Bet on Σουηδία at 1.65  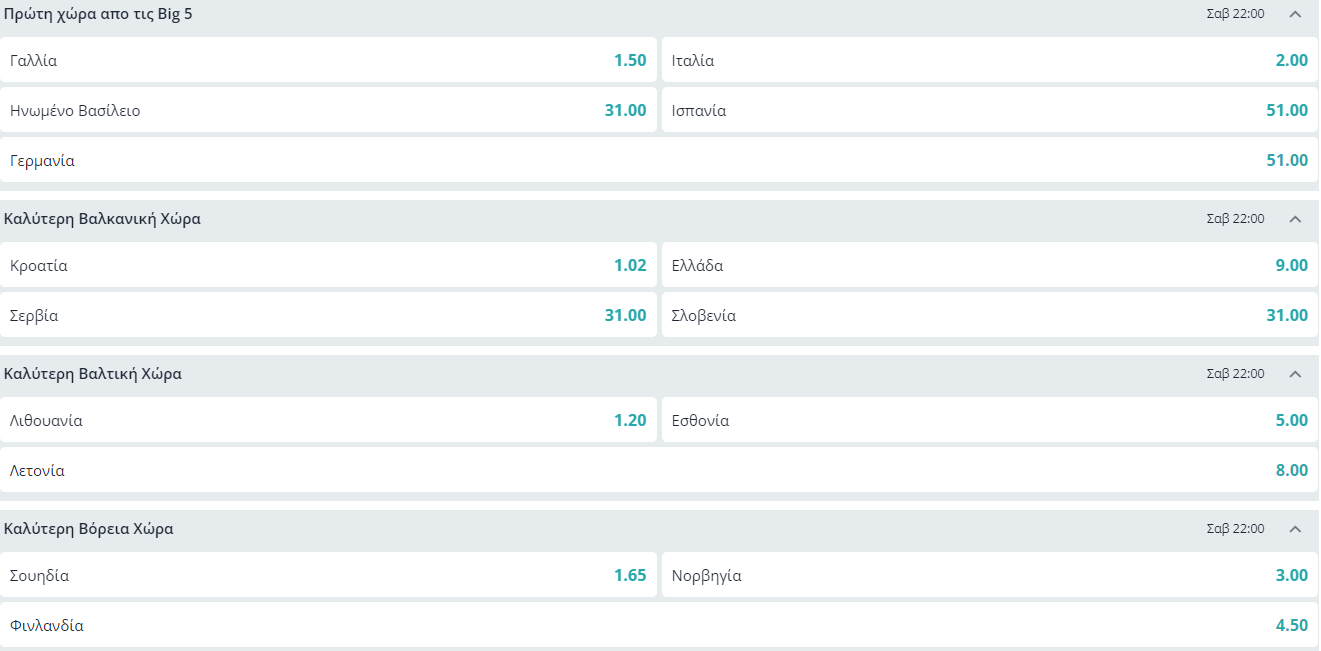click(x=329, y=576)
